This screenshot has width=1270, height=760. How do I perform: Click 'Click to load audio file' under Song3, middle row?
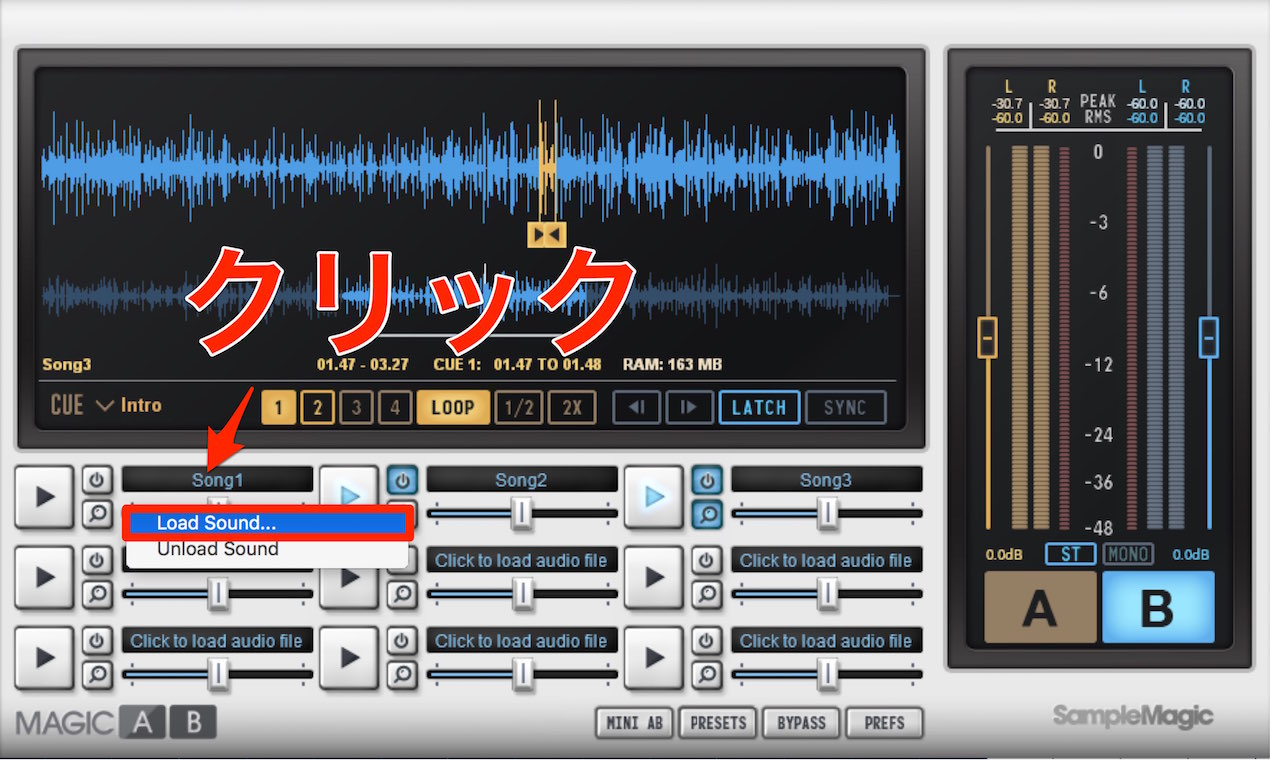click(827, 560)
